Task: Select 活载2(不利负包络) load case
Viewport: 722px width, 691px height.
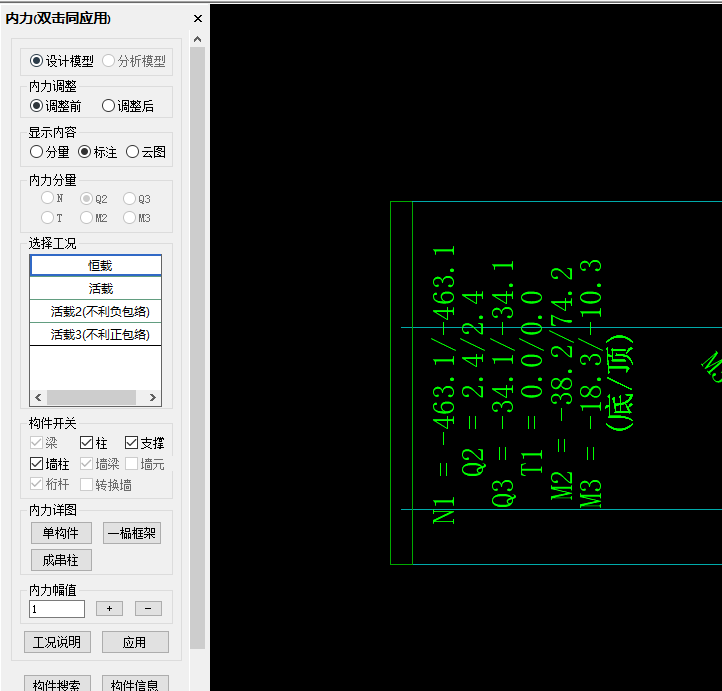Action: [x=95, y=312]
